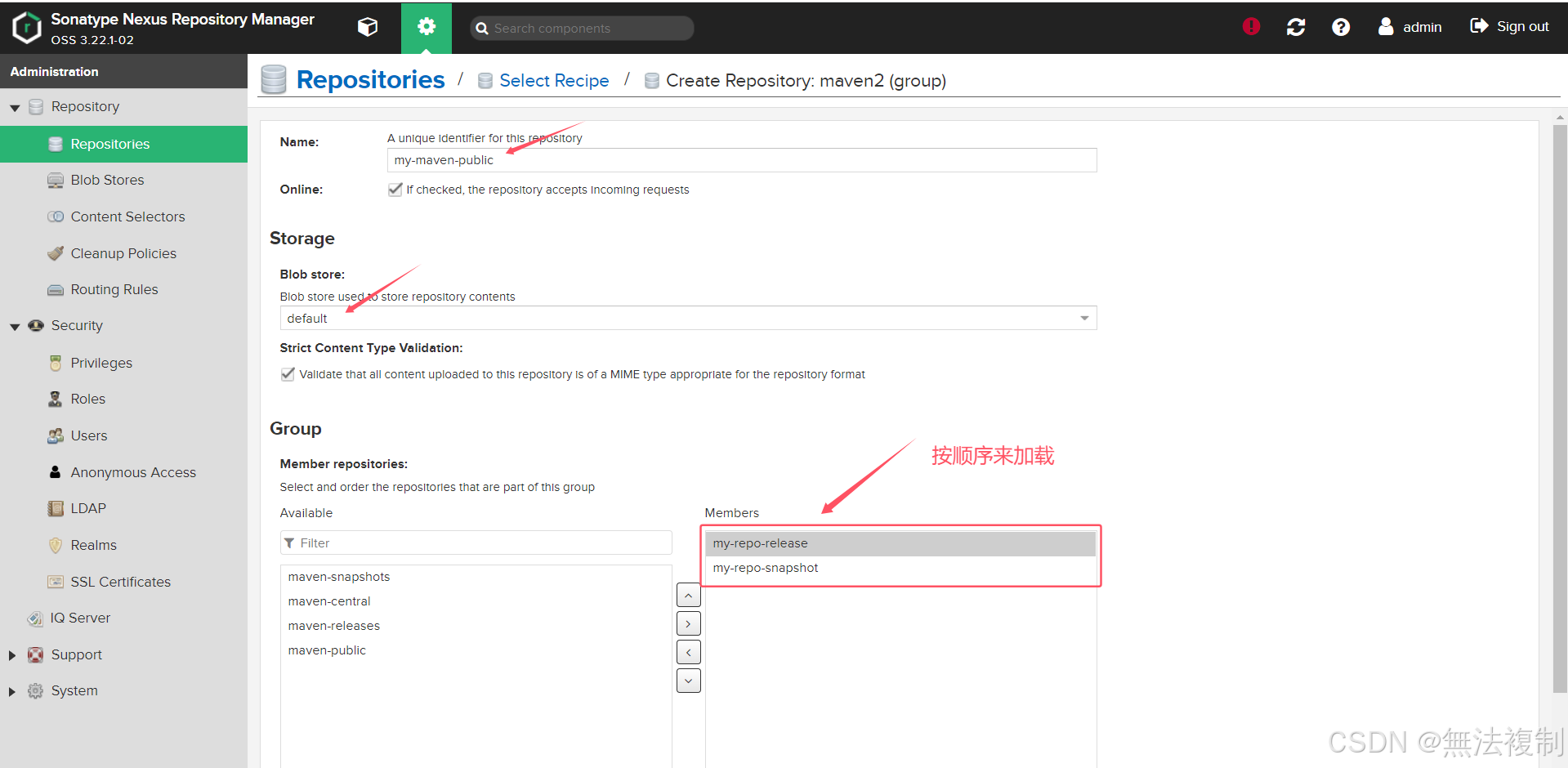The width and height of the screenshot is (1568, 768).
Task: Select maven-central in Available list
Action: pyautogui.click(x=476, y=601)
